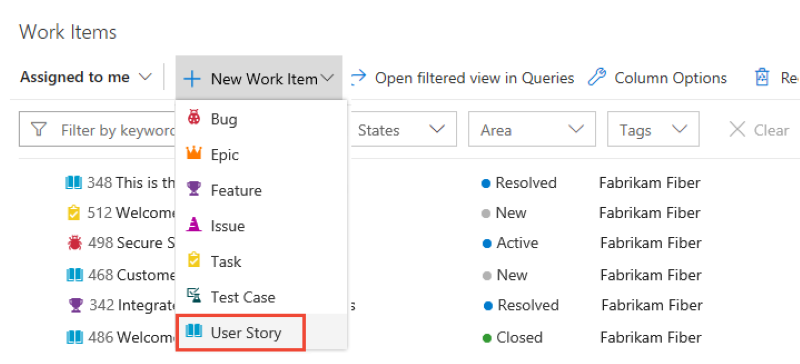Click the bug icon on row 498
The width and height of the screenshot is (800, 364).
point(74,243)
